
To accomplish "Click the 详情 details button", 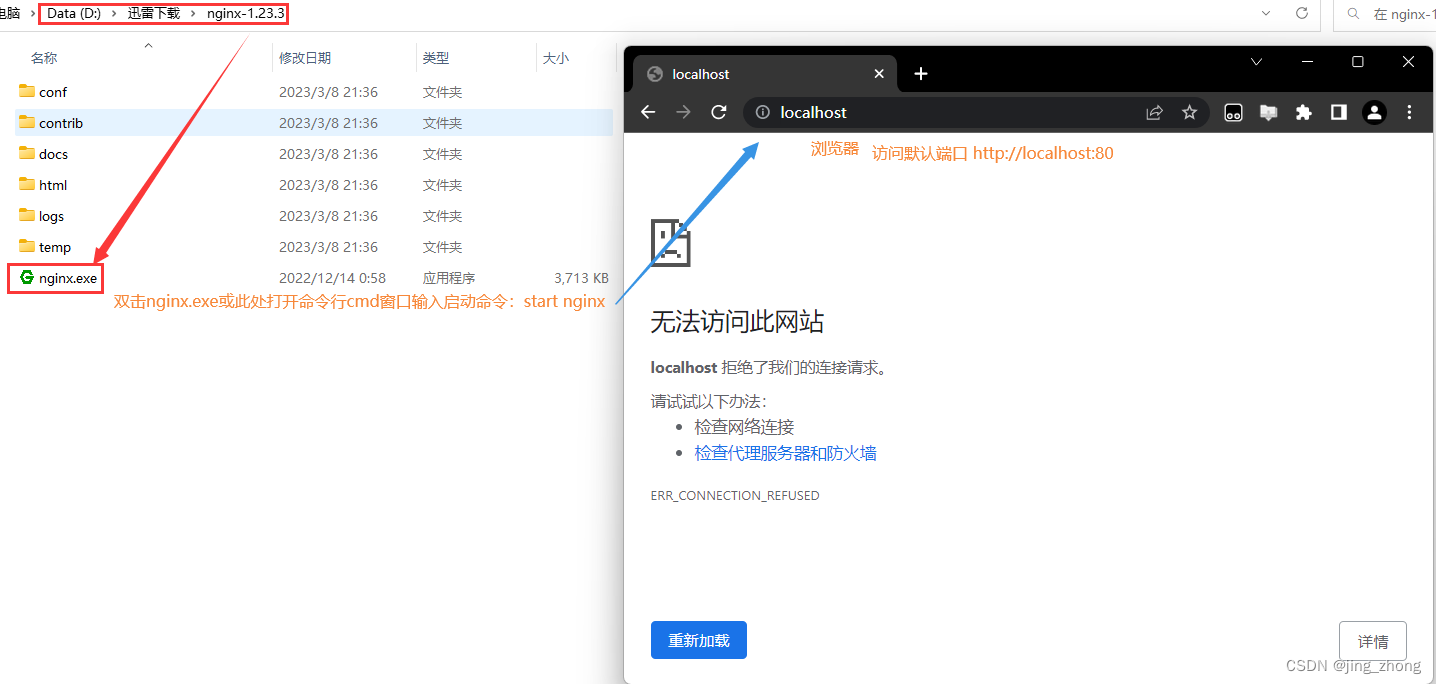I will [x=1373, y=641].
